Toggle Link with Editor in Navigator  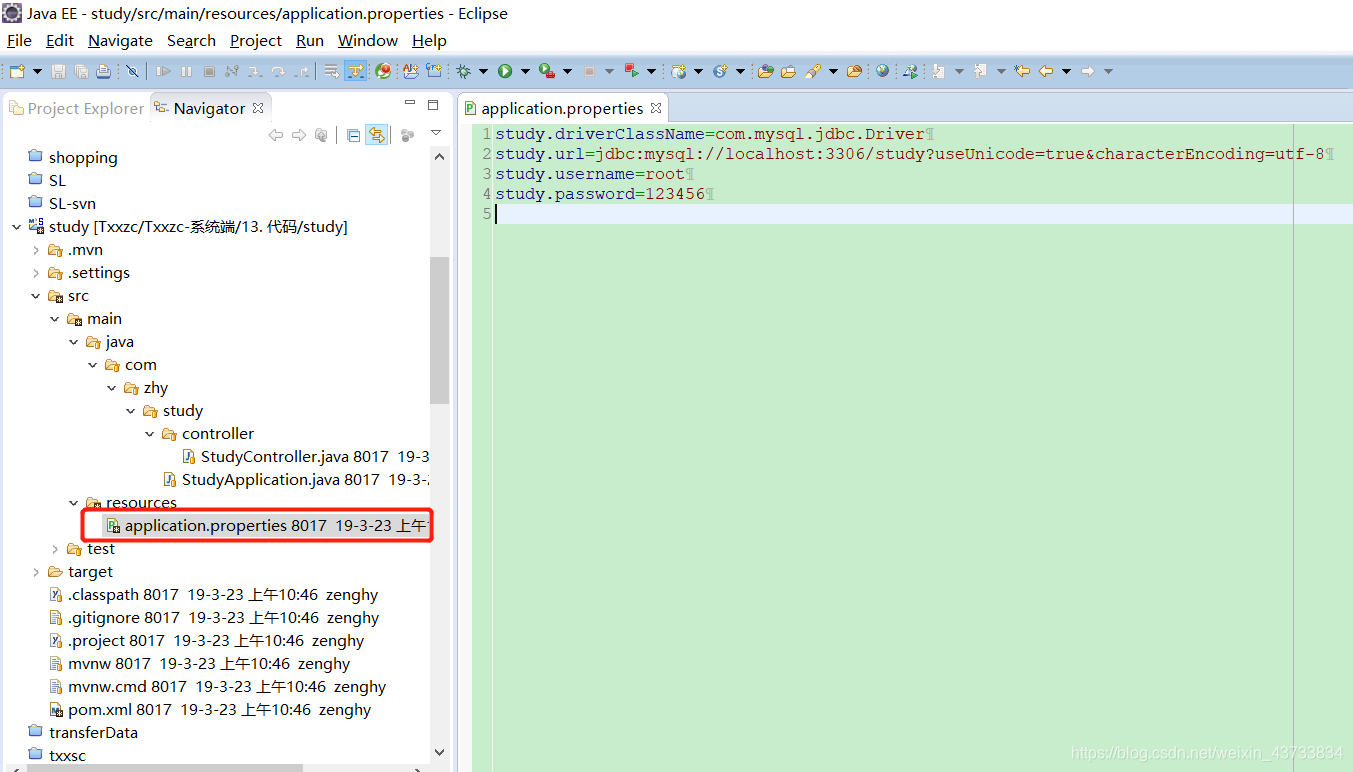pos(377,135)
